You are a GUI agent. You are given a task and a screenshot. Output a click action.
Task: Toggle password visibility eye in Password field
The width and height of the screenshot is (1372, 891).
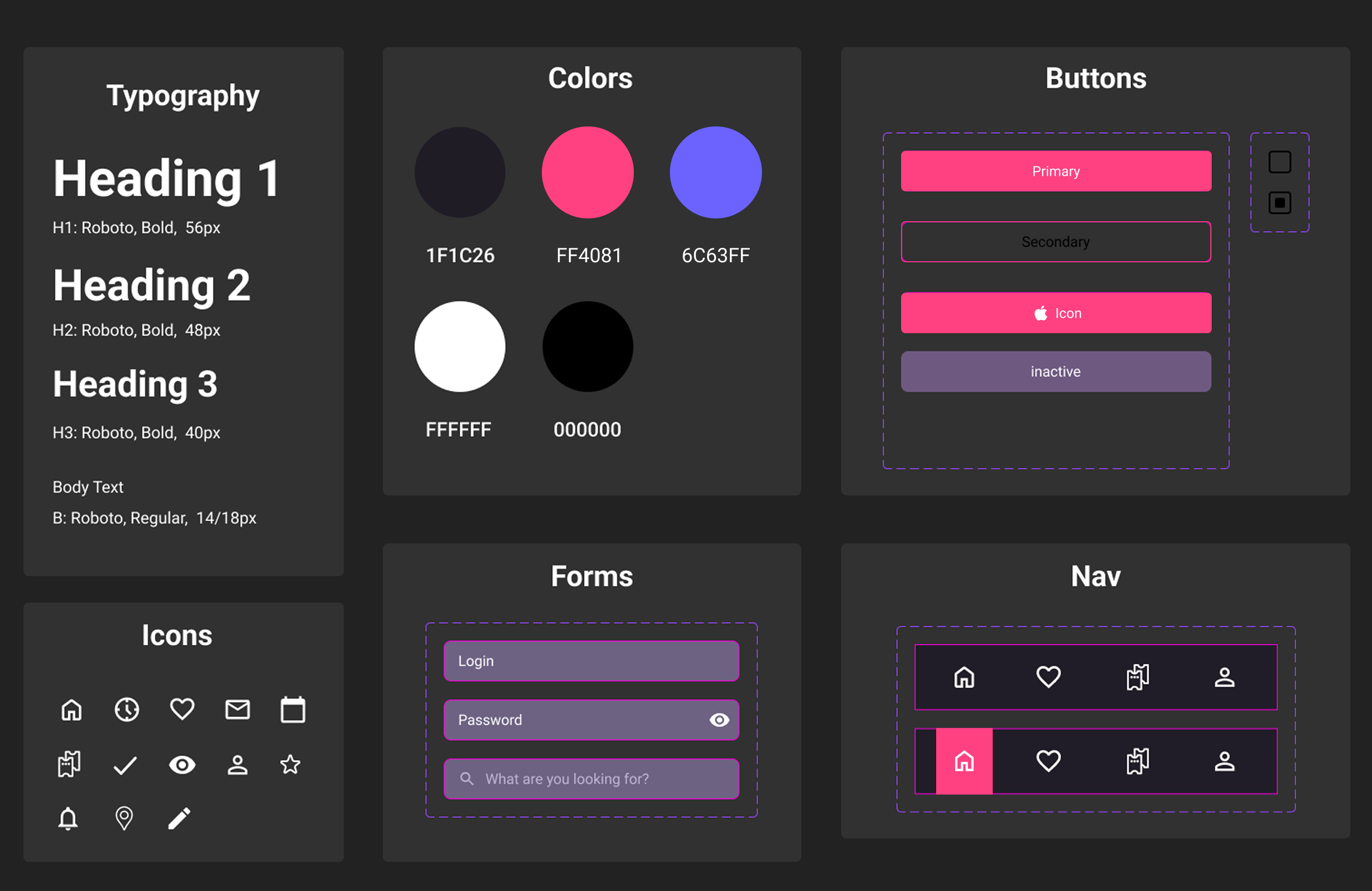point(719,720)
